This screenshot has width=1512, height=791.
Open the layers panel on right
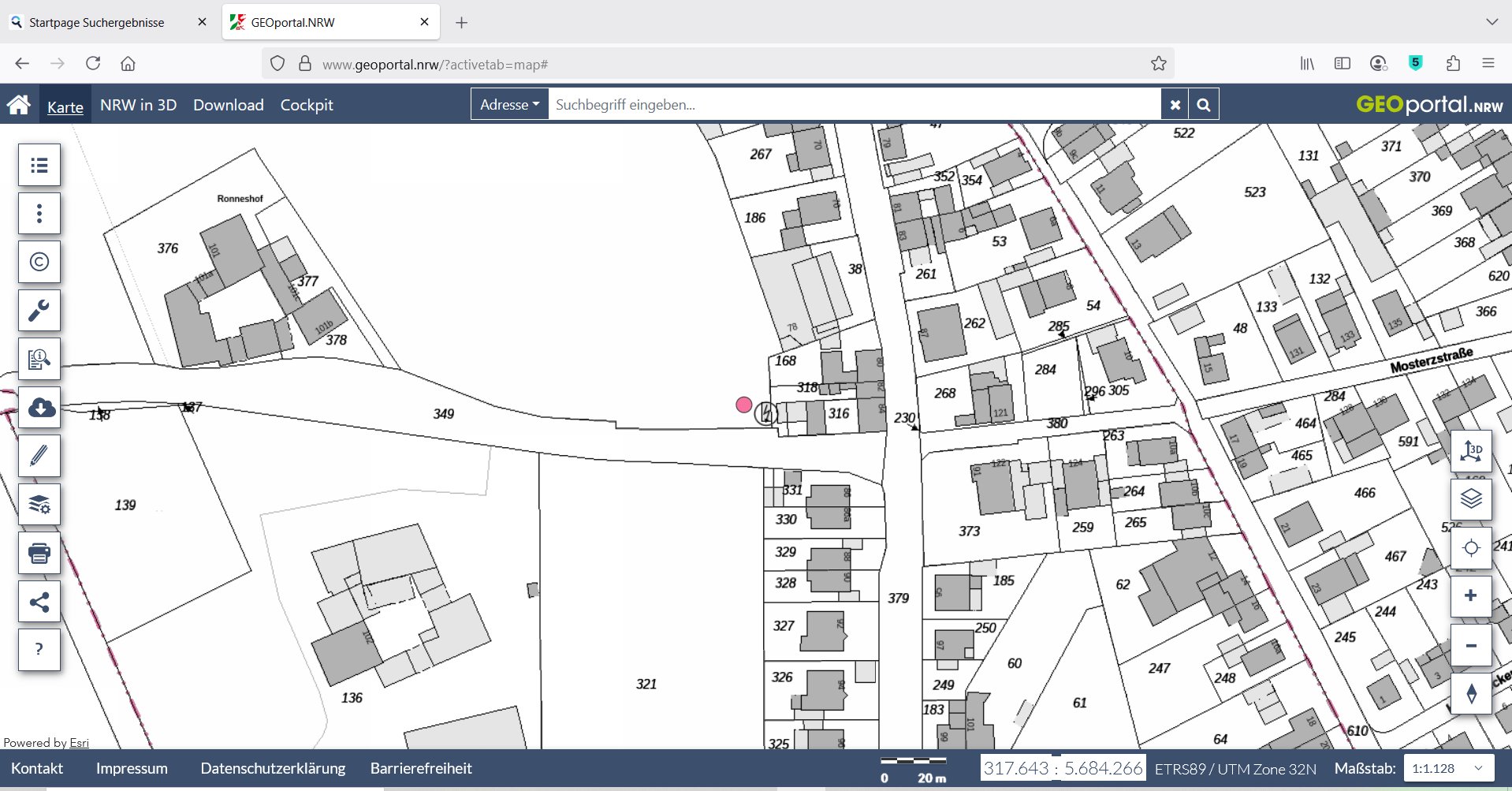1471,499
